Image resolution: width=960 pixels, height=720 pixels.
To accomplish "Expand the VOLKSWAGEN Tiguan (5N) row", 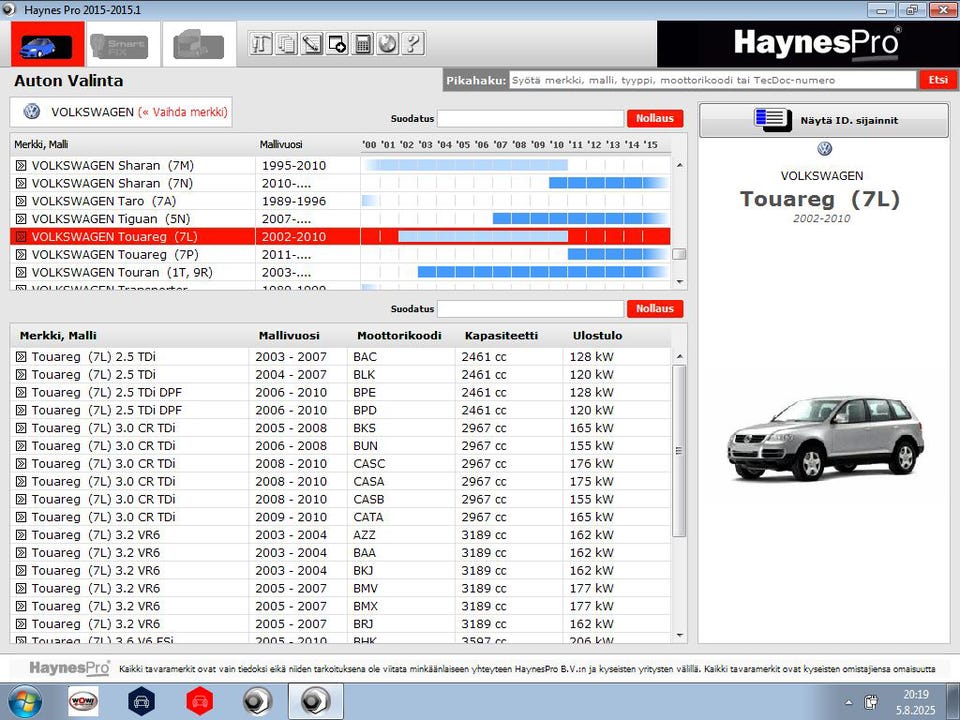I will click(x=22, y=219).
